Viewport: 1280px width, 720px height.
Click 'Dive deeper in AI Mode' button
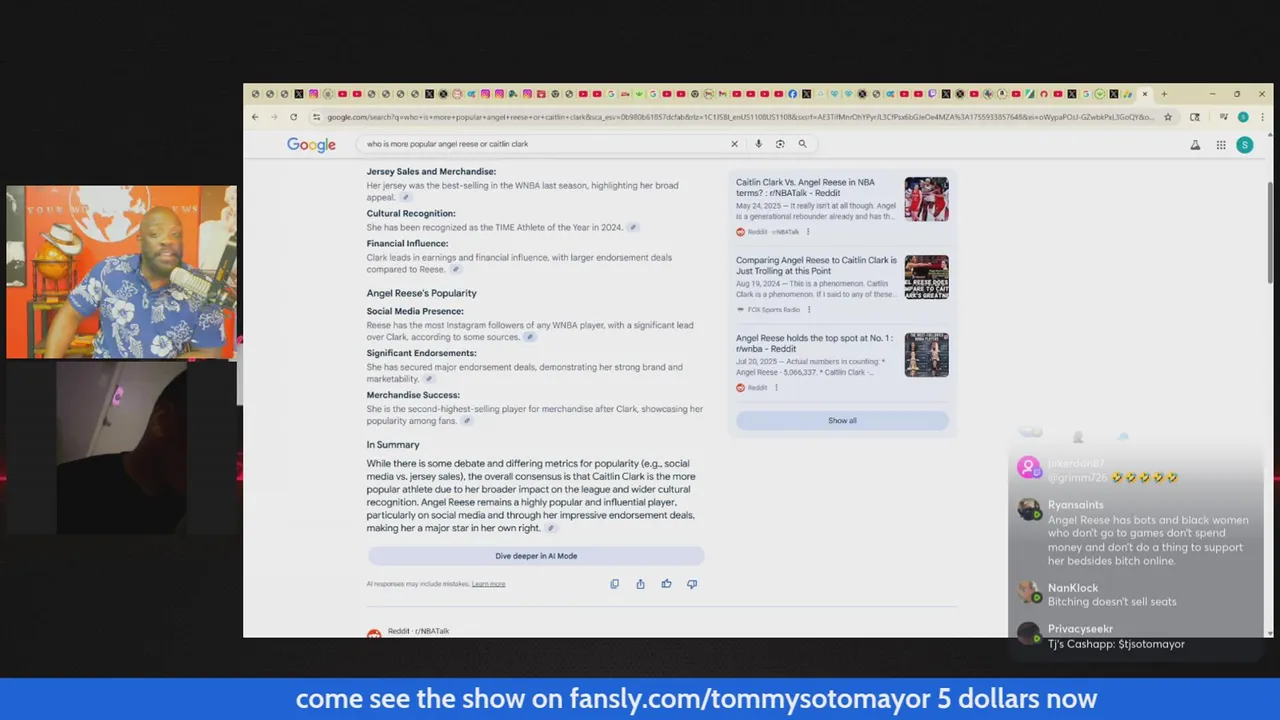tap(536, 556)
